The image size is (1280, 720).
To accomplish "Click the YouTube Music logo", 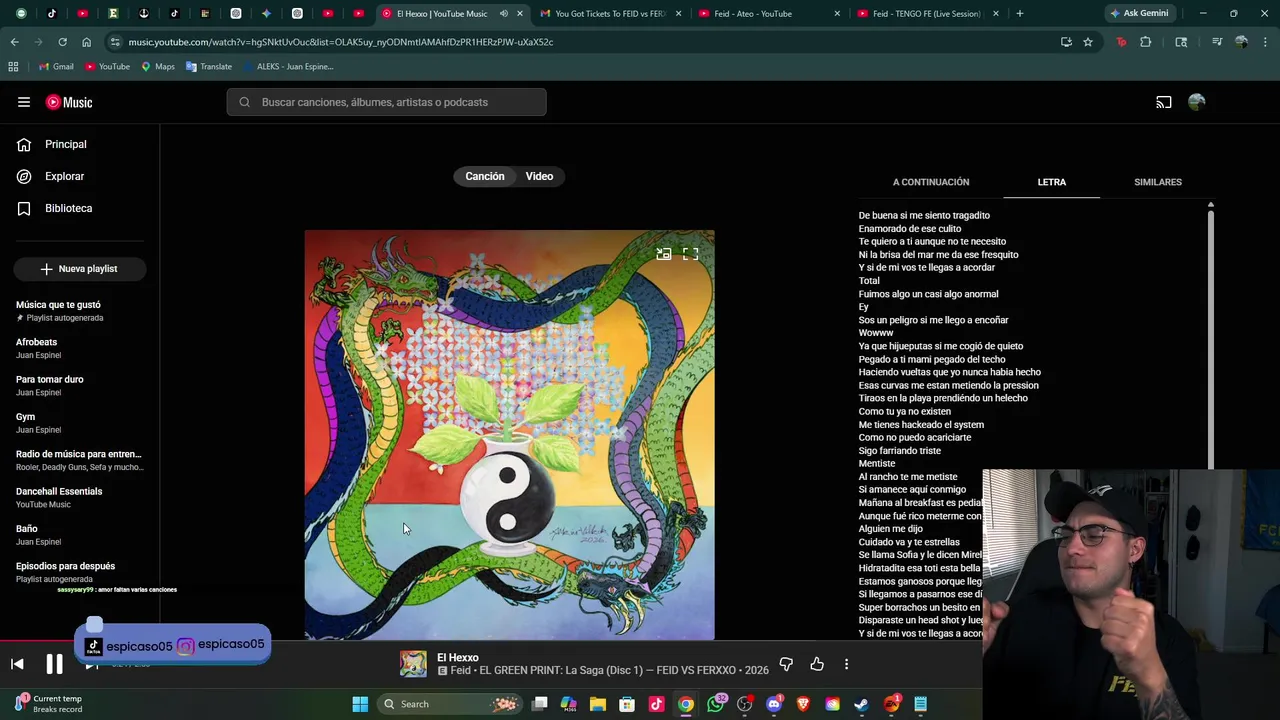I will coord(69,102).
